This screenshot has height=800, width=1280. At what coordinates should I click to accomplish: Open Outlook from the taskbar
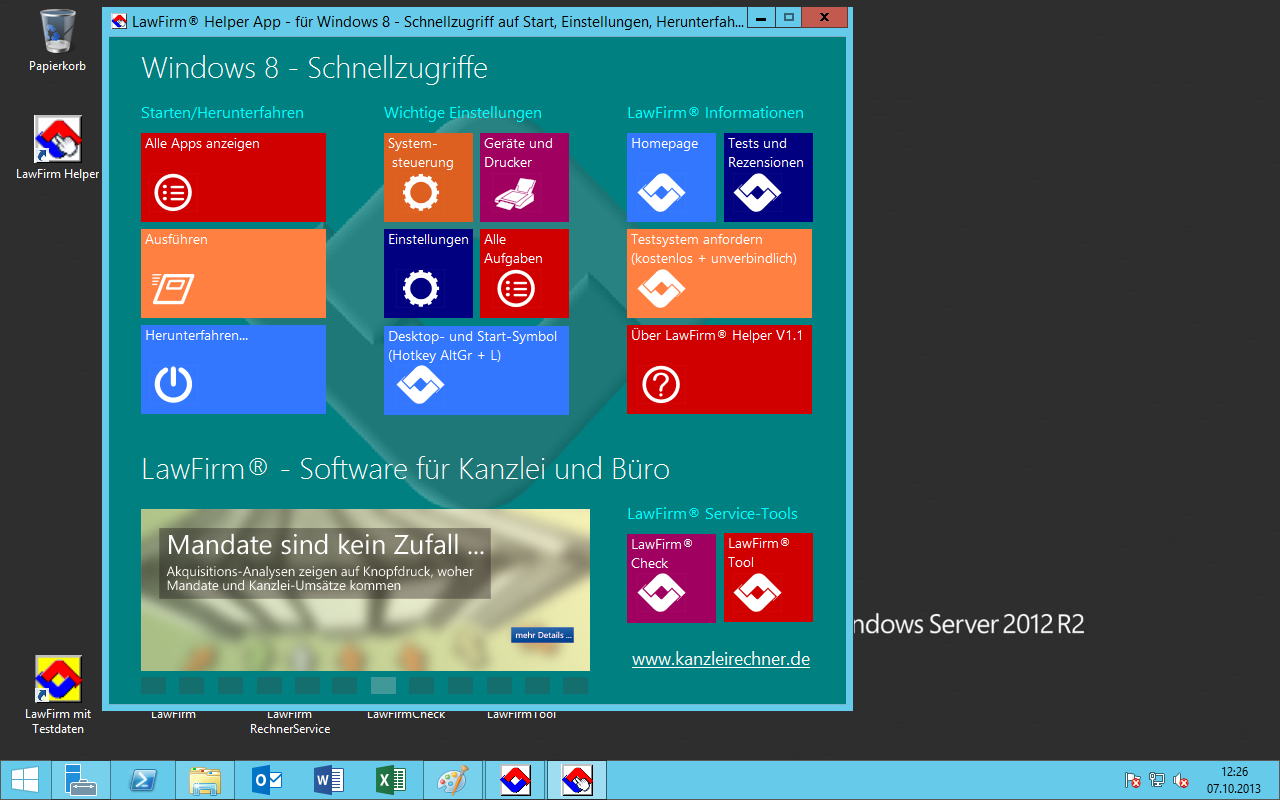coord(266,780)
